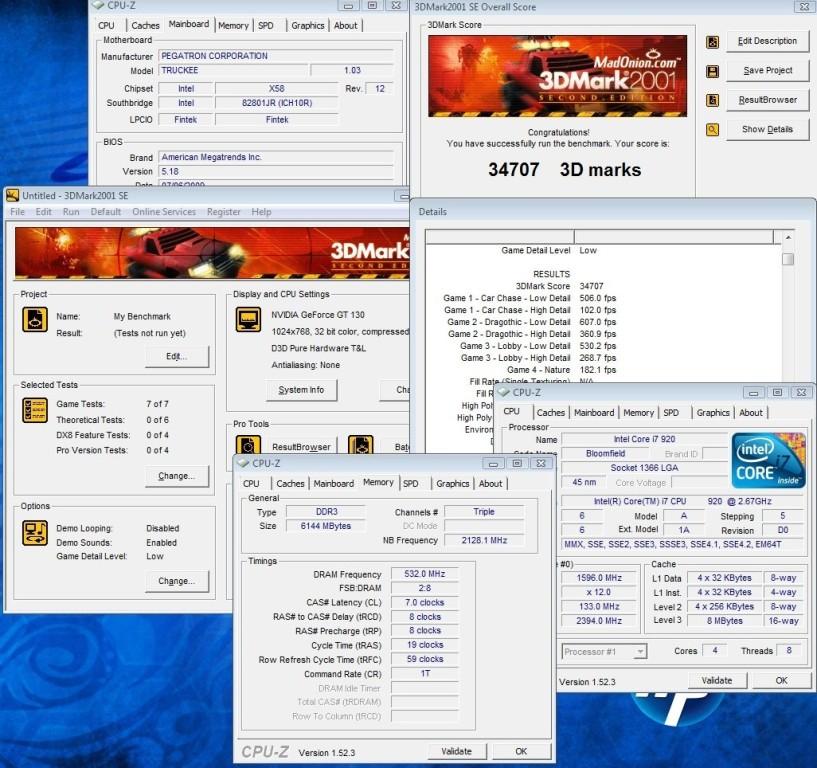Viewport: 817px width, 768px height.
Task: Select Mainboard tab in processor CPU-Z window
Action: tap(594, 413)
